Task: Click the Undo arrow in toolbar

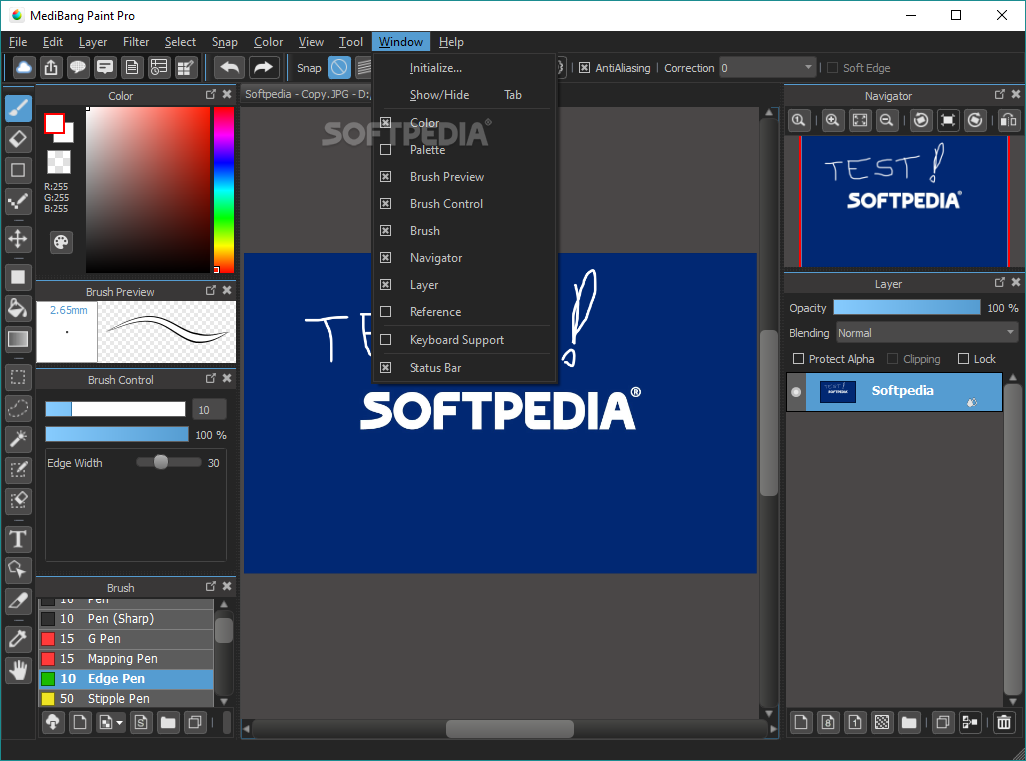Action: point(229,67)
